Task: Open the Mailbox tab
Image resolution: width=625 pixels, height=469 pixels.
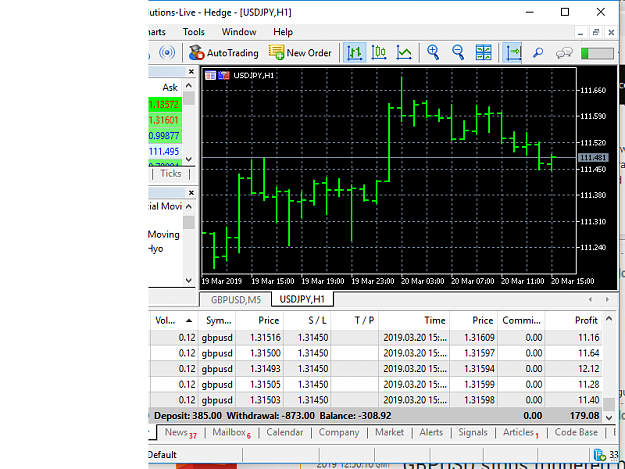Action: pos(231,433)
